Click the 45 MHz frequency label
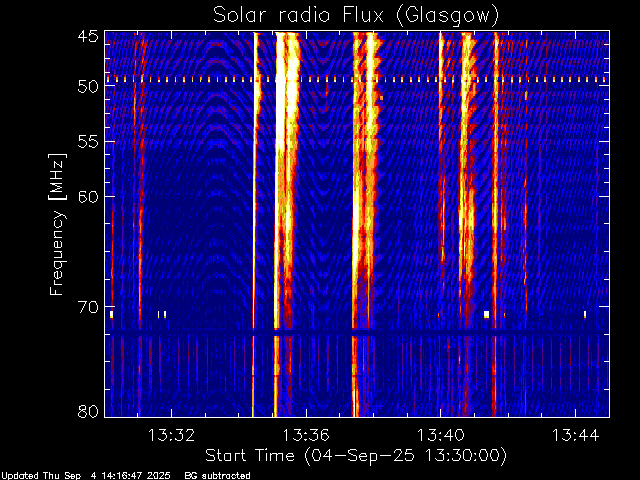 tap(88, 37)
